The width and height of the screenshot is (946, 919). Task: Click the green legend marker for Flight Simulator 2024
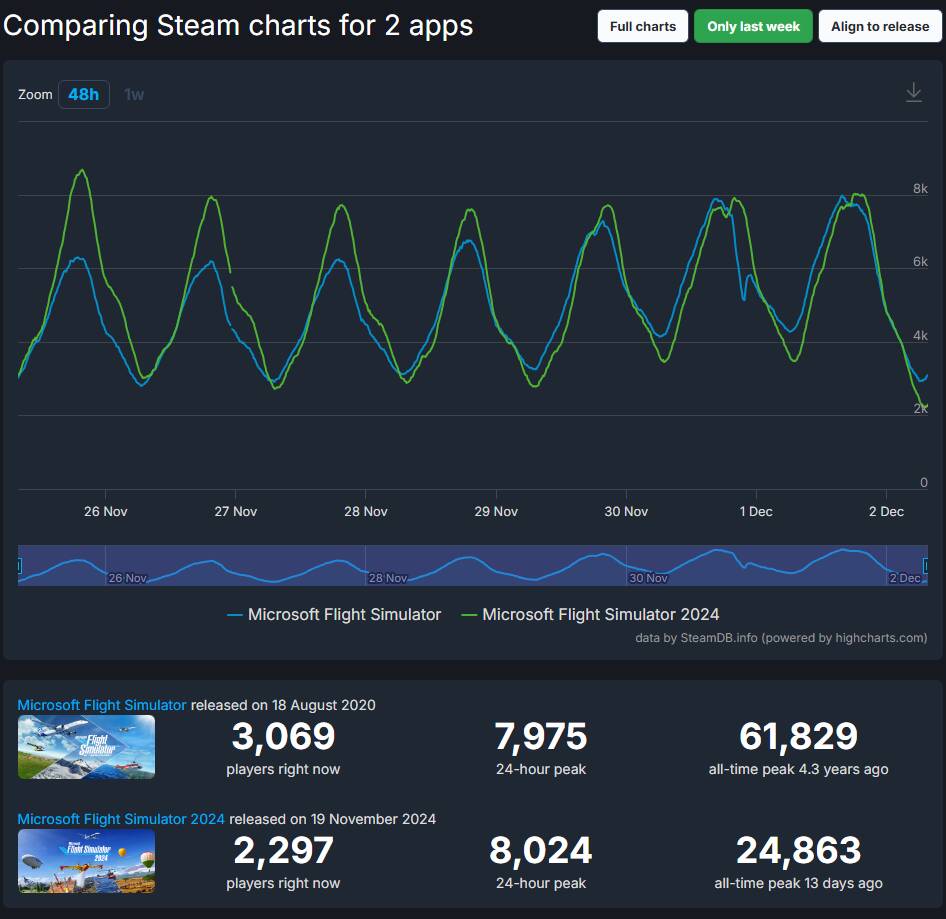pyautogui.click(x=474, y=614)
